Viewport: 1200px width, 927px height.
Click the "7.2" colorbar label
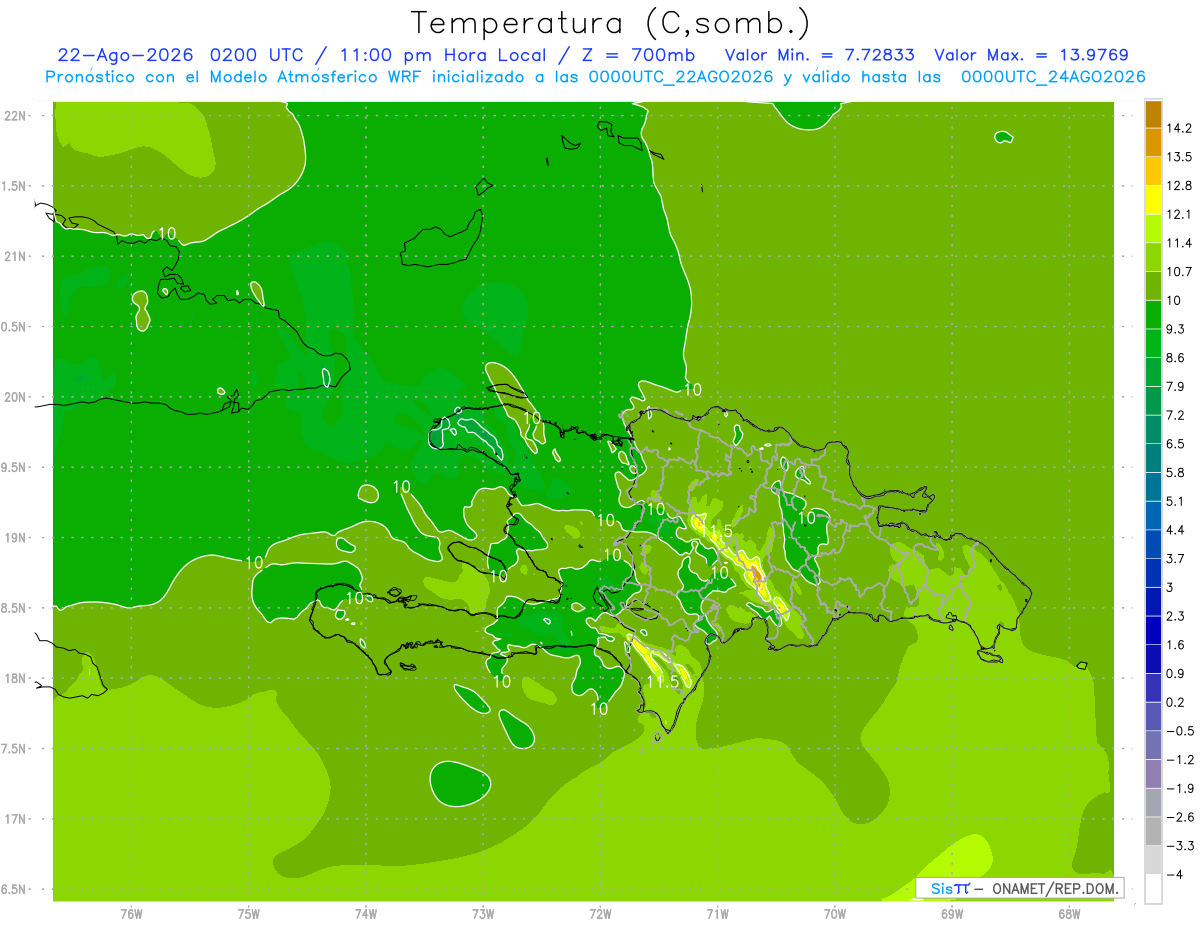(1175, 415)
